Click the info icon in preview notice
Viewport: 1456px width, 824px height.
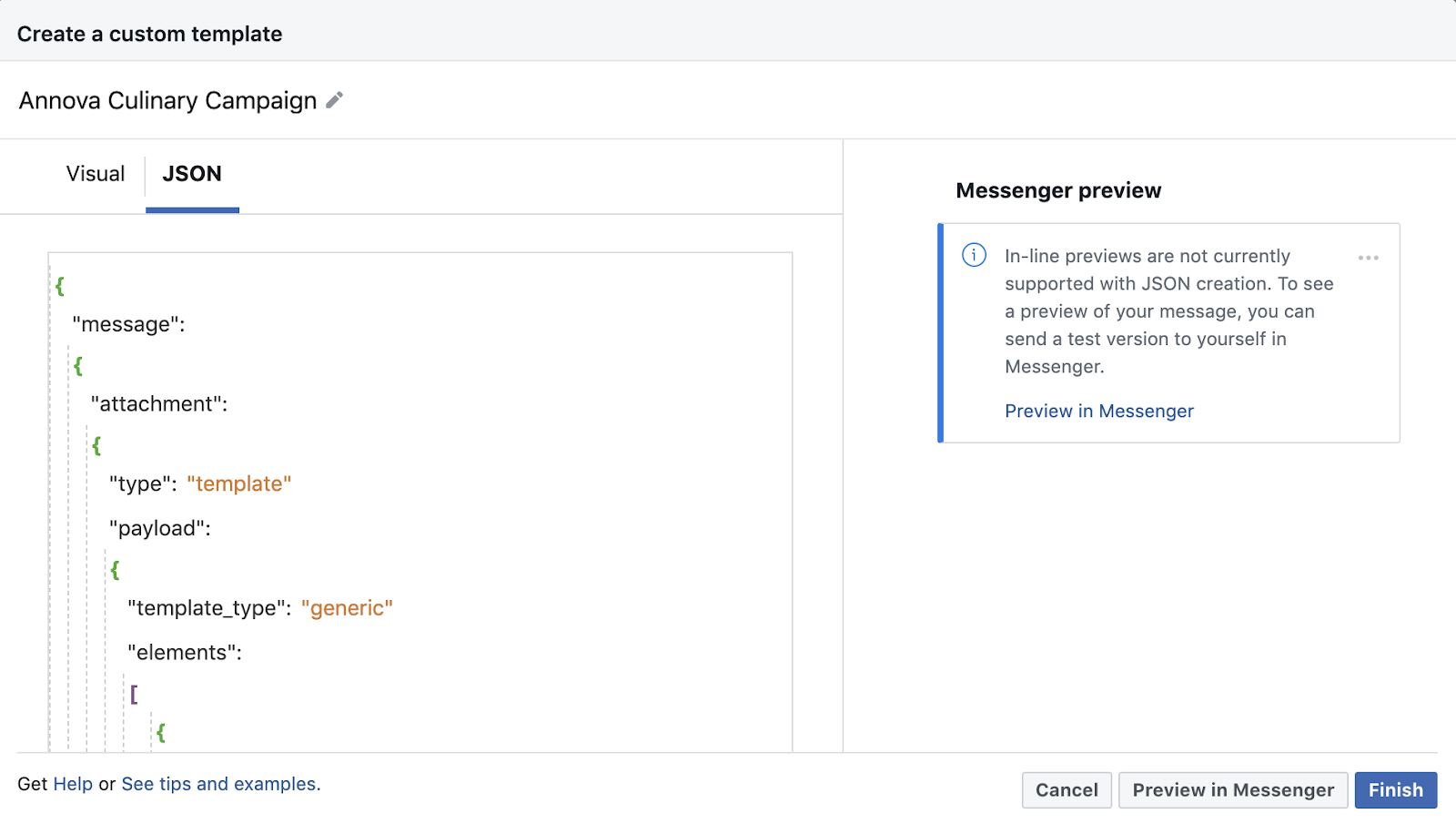pyautogui.click(x=974, y=255)
